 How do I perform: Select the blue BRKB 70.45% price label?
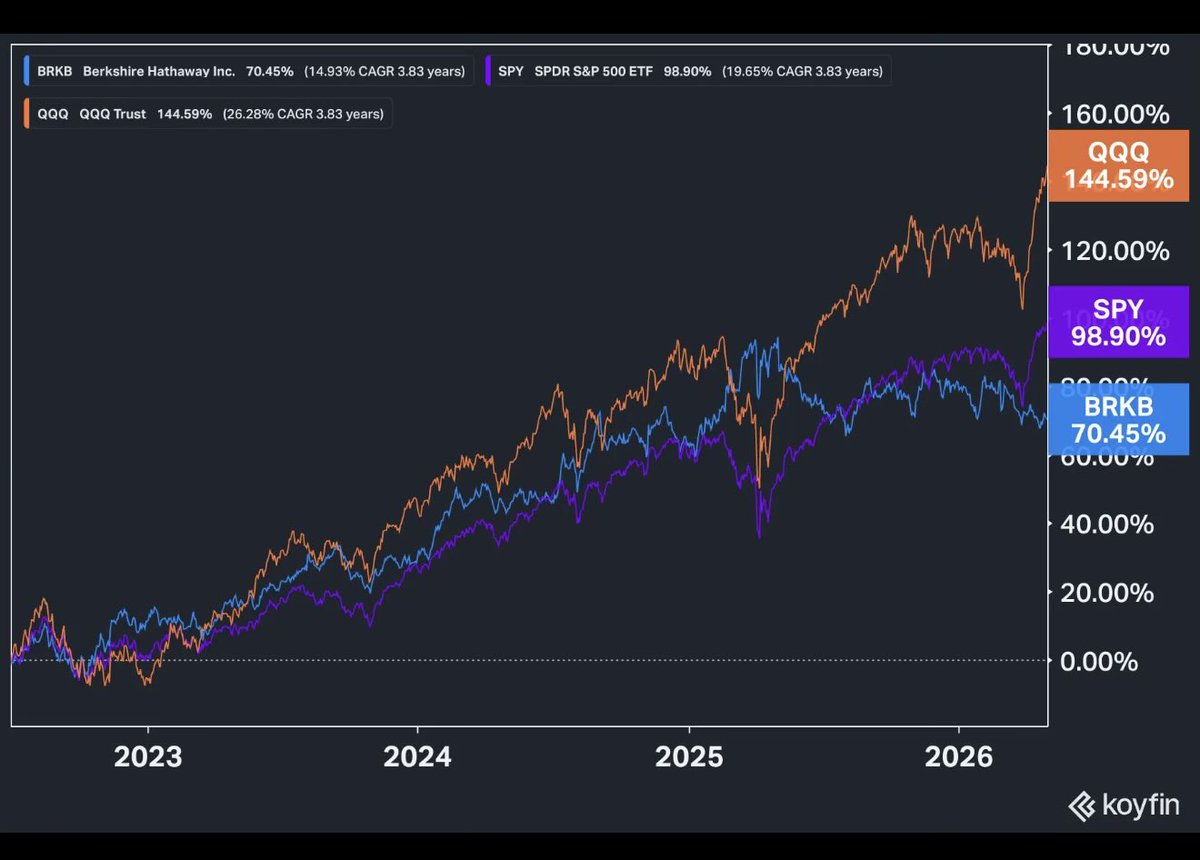[x=1118, y=419]
